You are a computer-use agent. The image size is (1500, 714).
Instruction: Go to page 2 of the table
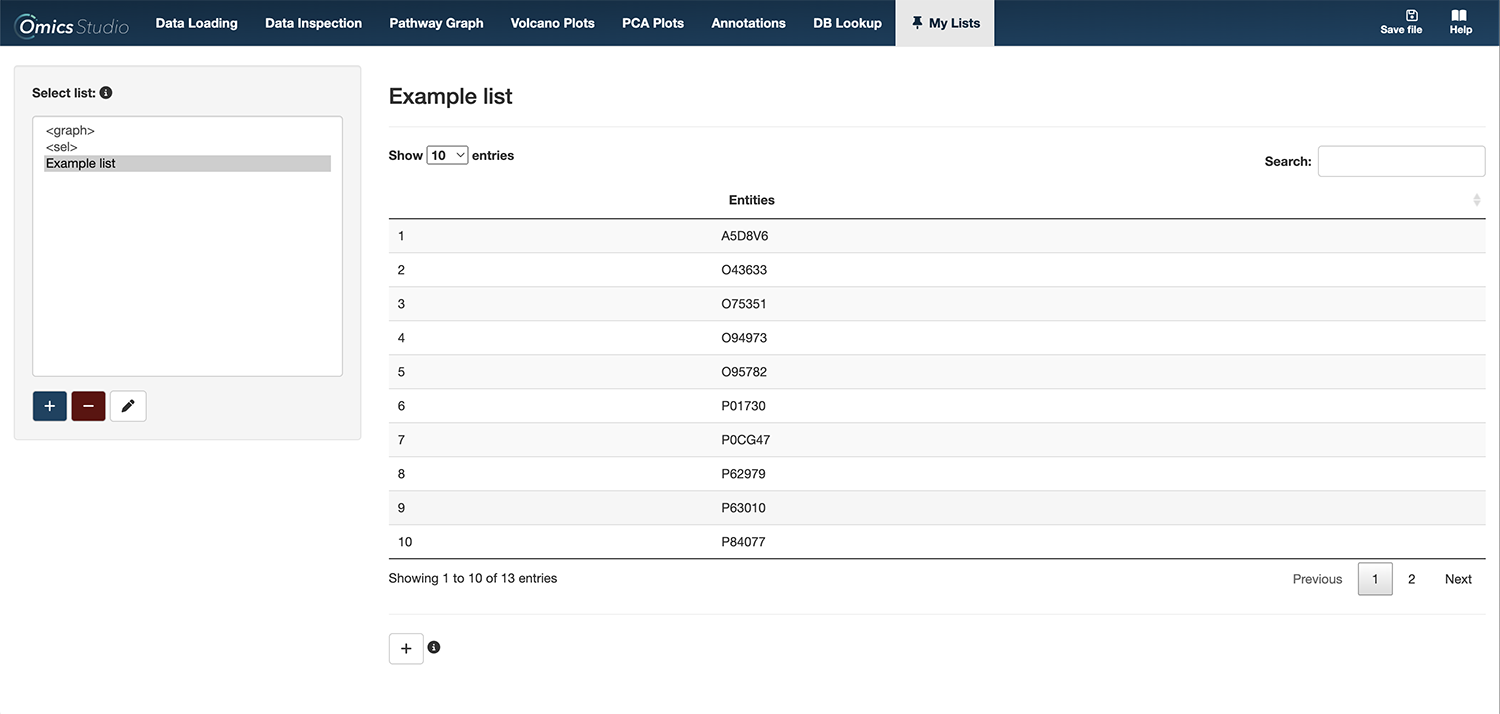1411,579
